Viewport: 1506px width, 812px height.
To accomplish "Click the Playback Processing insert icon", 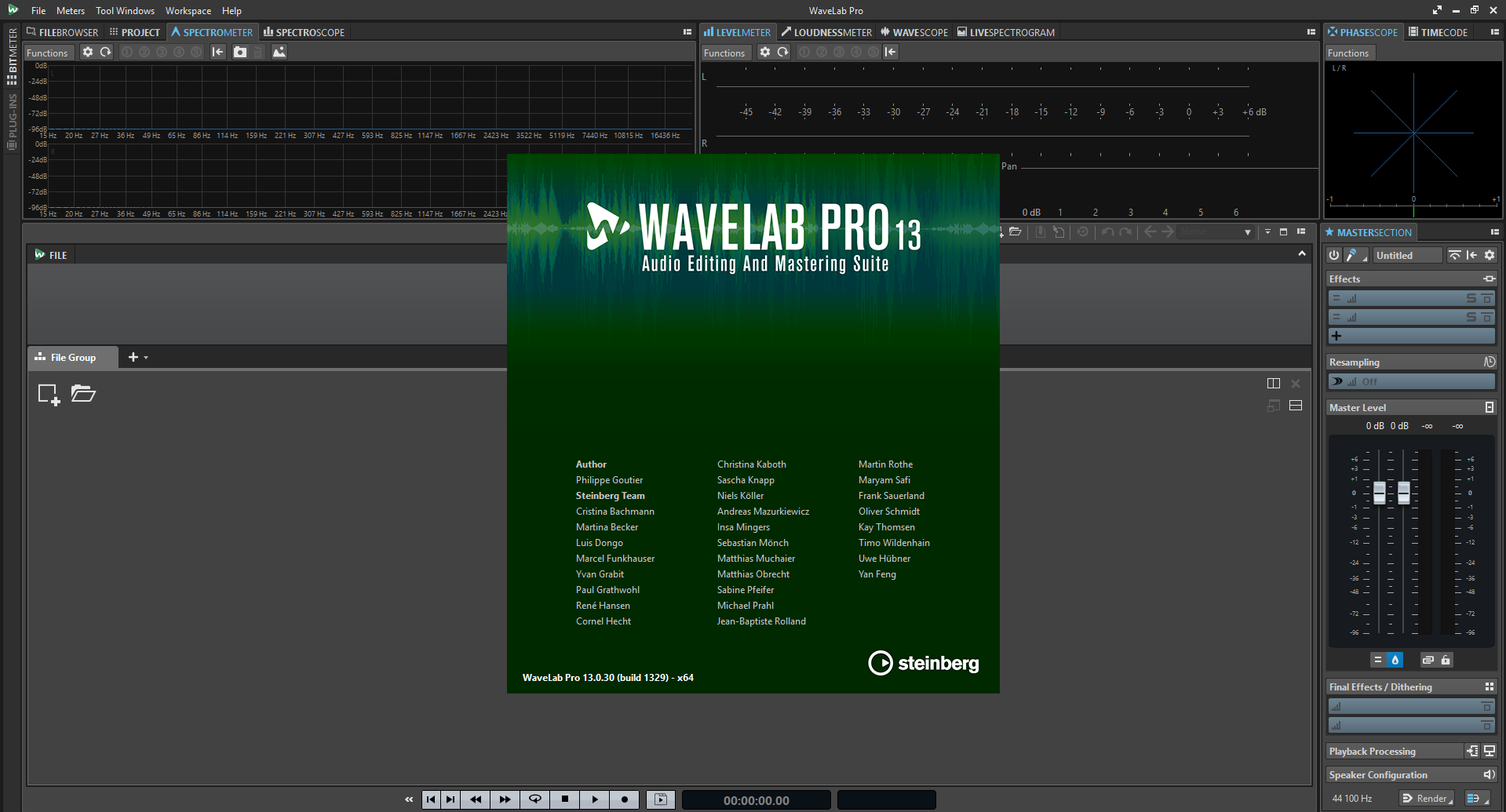I will (1472, 751).
